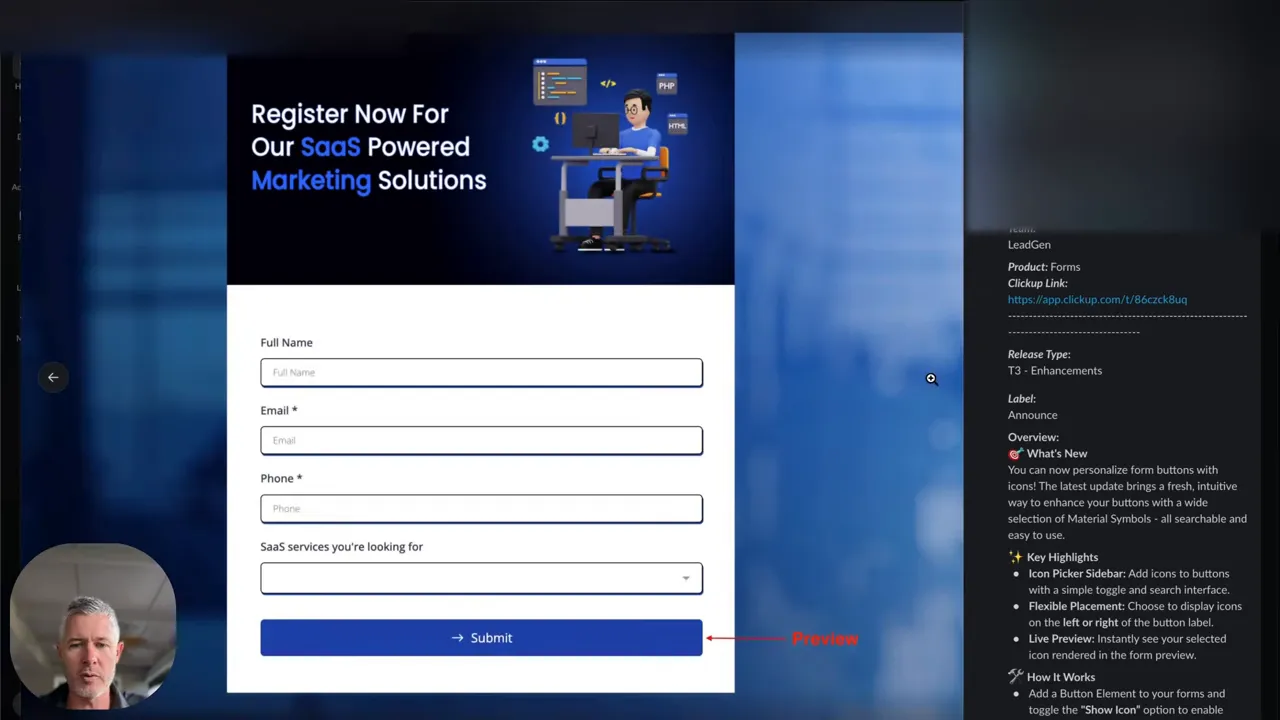Screen dimensions: 1280x720
Task: Select the HTML badge icon in the illustration
Action: point(677,124)
